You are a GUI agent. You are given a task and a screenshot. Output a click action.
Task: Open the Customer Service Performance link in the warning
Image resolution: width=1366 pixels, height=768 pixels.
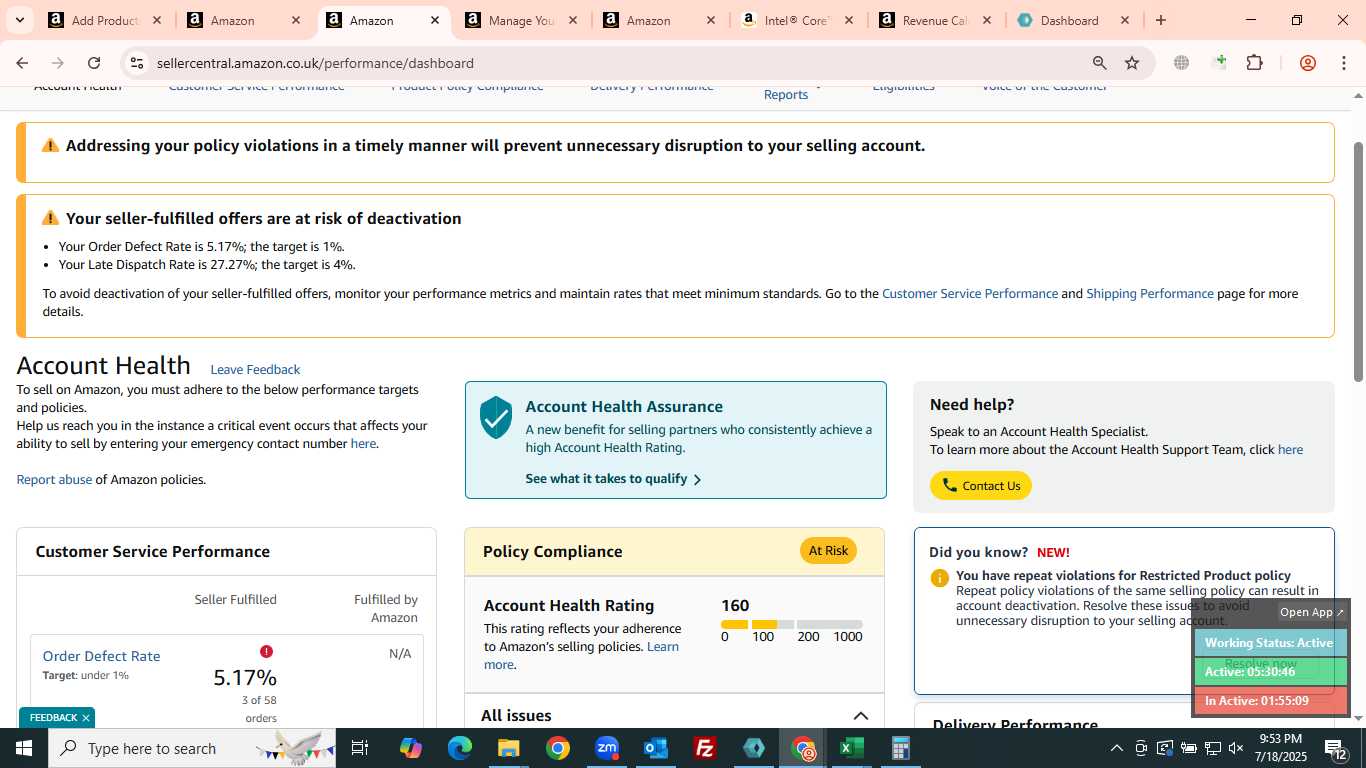970,294
